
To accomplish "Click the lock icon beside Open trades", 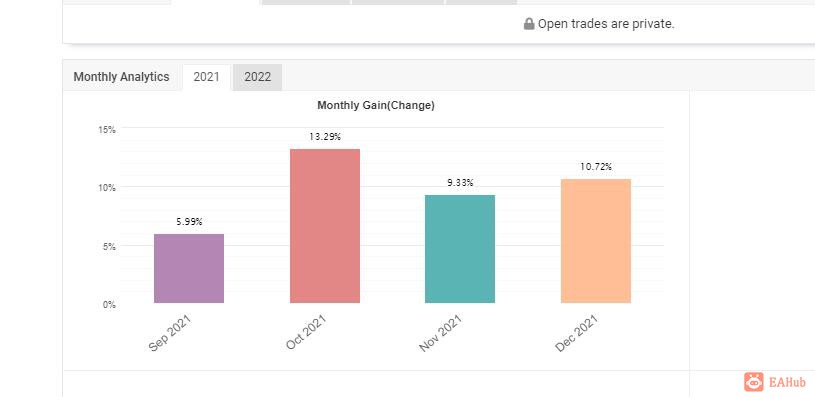I will tap(529, 24).
